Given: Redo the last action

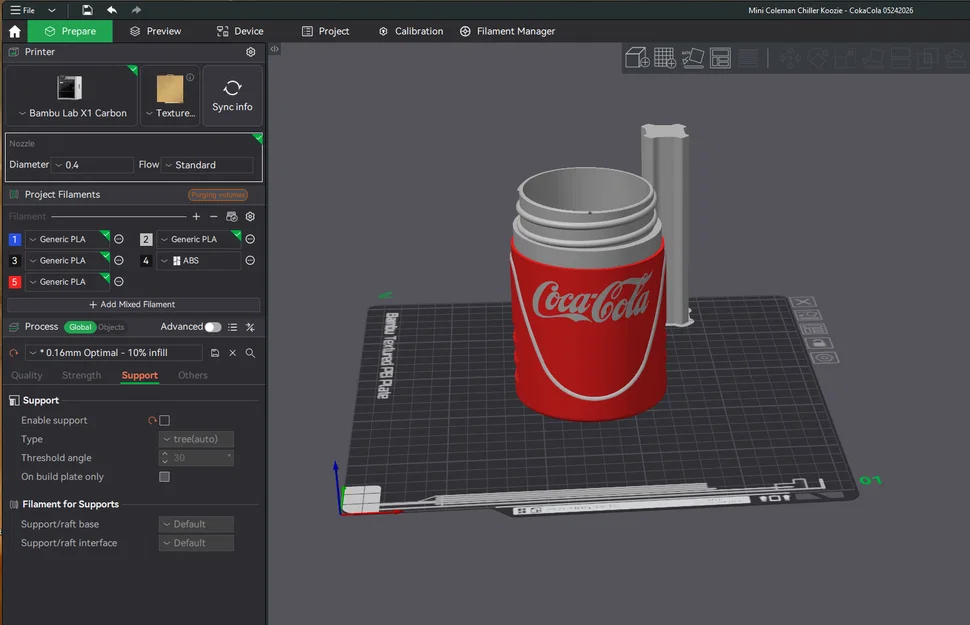Looking at the screenshot, I should (x=136, y=10).
